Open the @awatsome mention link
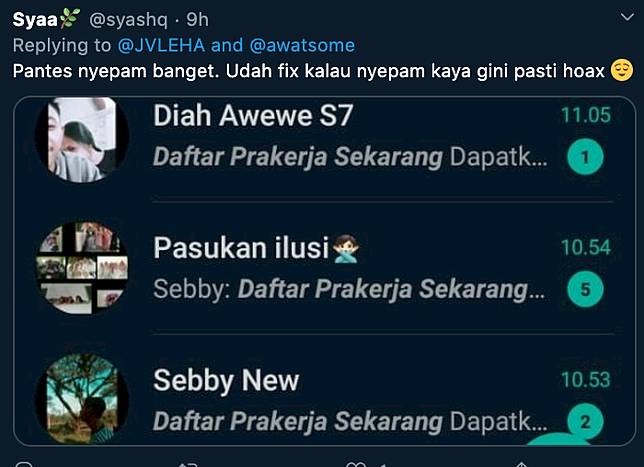Viewport: 644px width, 467px height. [x=302, y=45]
